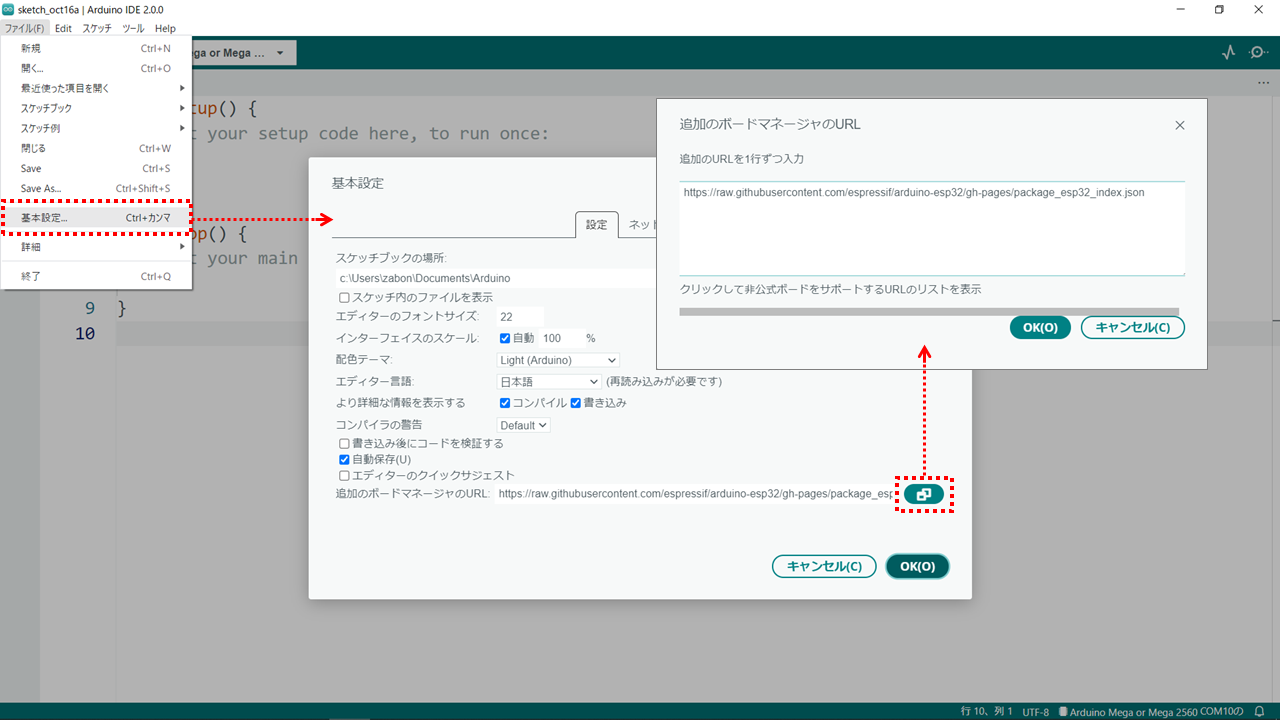The height and width of the screenshot is (720, 1280).
Task: Click キャンセル(C) in the preferences dialog
Action: [824, 566]
